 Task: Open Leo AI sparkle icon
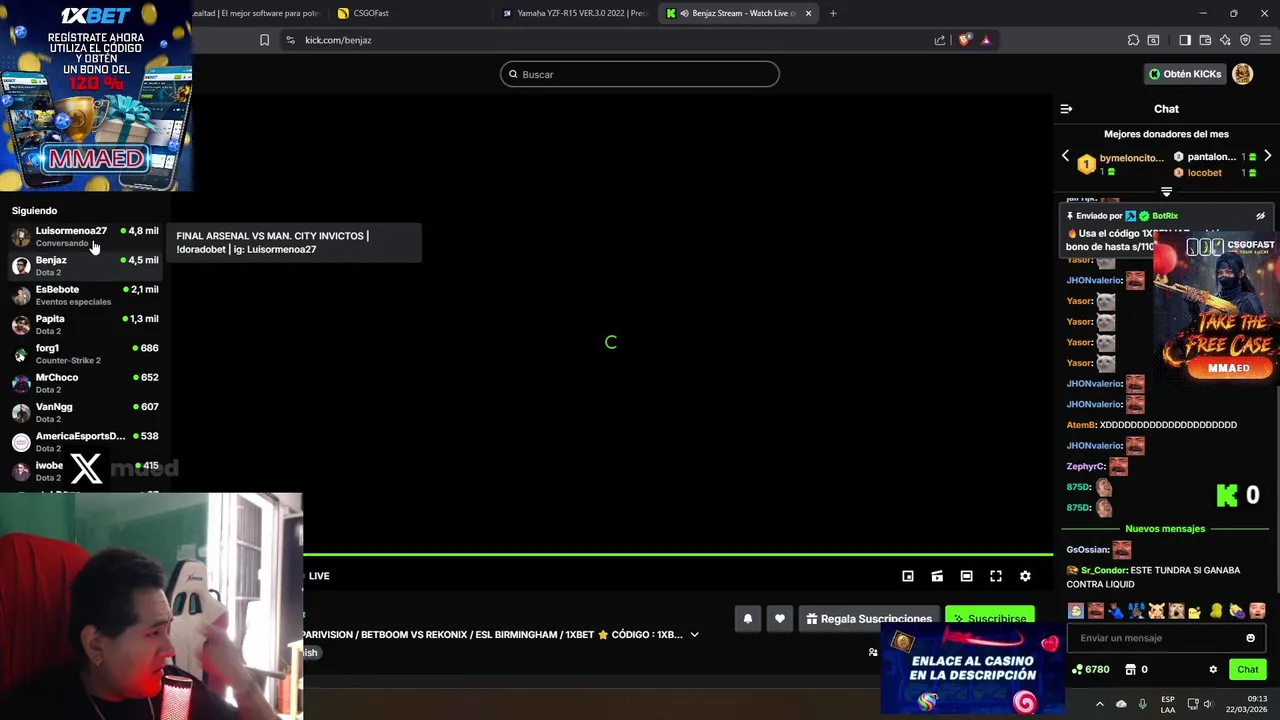coord(1225,40)
